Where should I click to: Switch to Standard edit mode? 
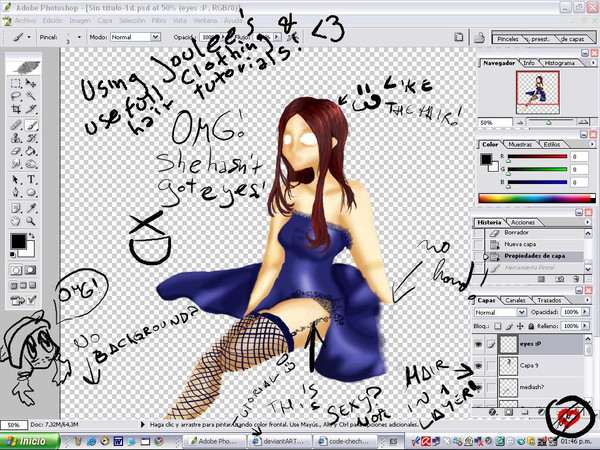16,270
